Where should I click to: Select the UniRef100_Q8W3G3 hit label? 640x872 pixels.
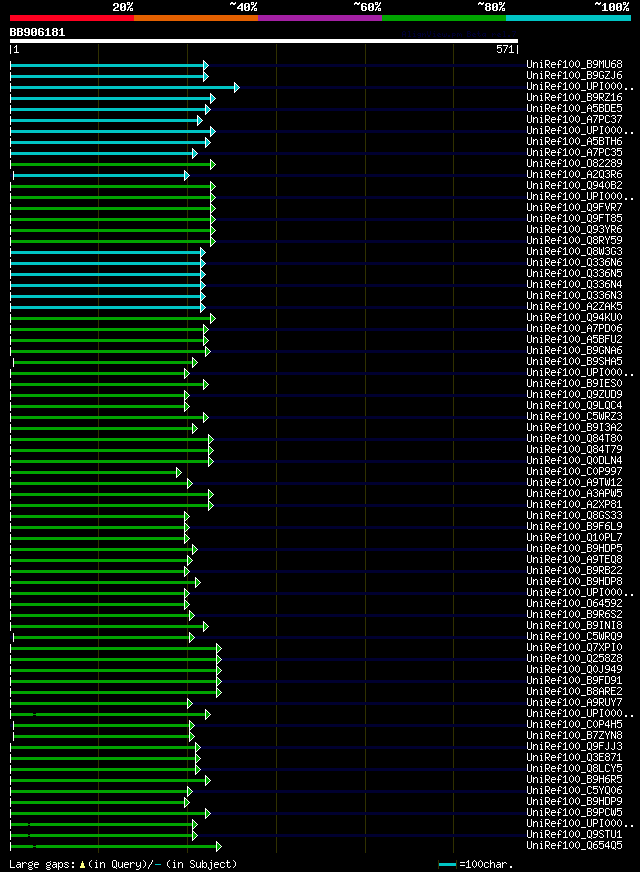click(574, 251)
